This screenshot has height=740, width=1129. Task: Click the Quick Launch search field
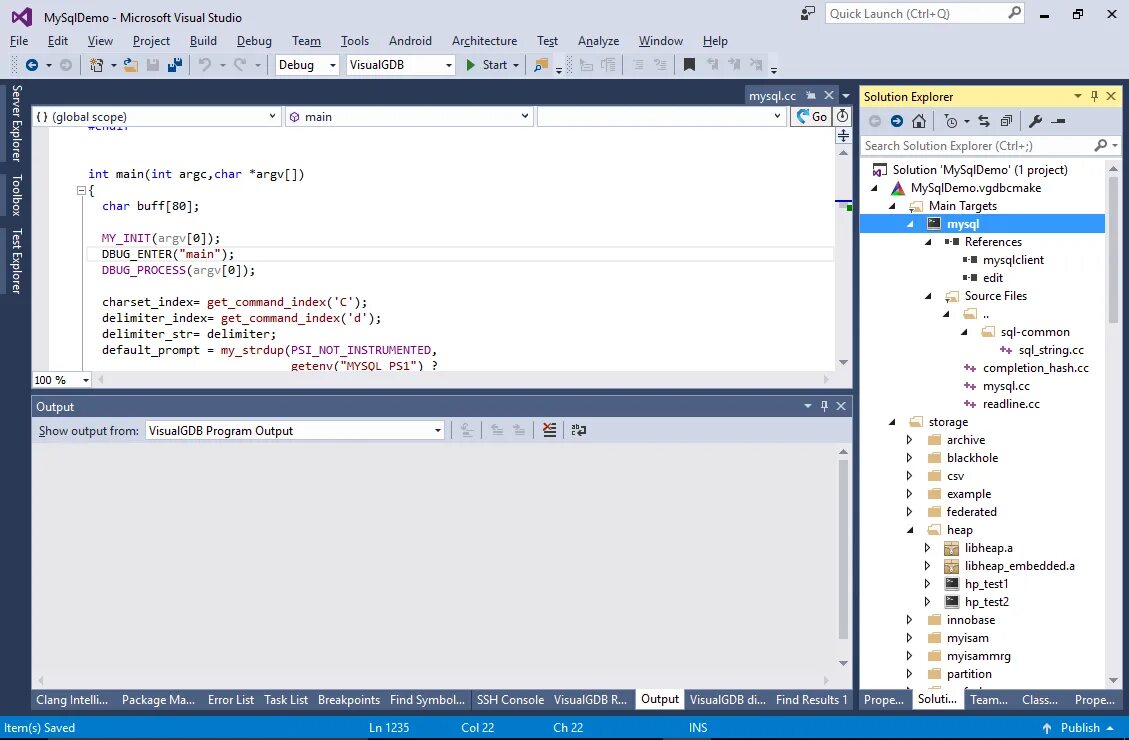916,14
